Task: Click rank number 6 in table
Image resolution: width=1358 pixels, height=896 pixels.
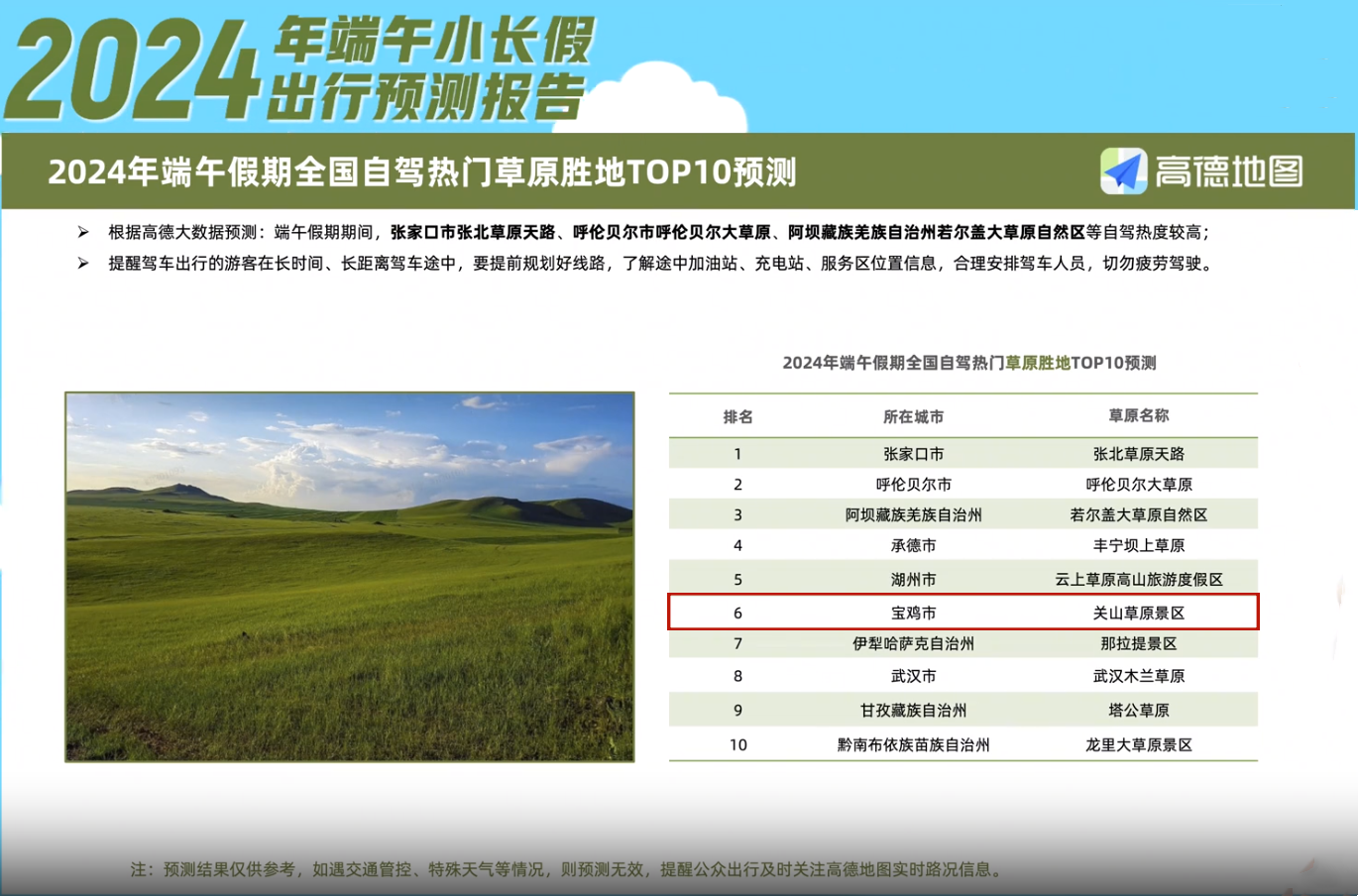Action: coord(737,614)
